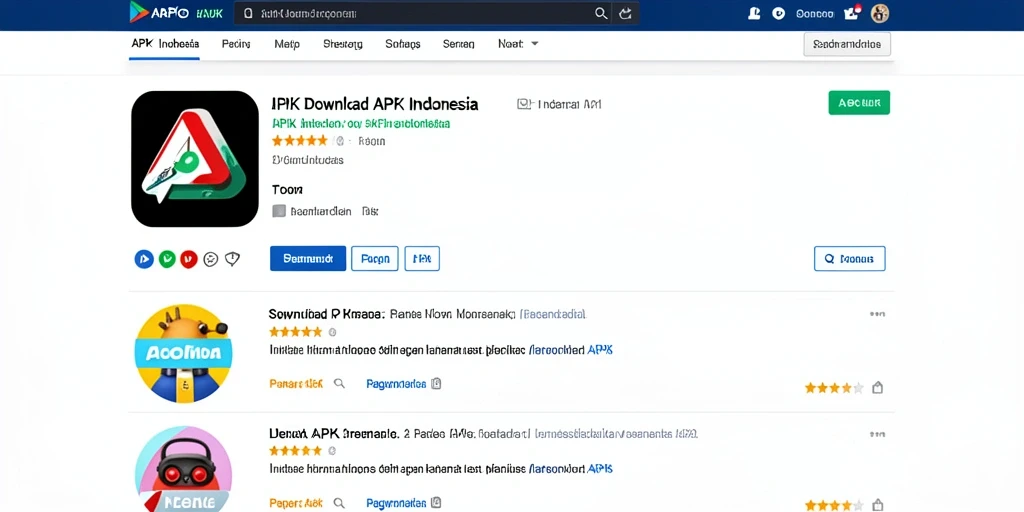1024x512 pixels.
Task: Open the large black app icon thumbnail
Action: pos(195,159)
